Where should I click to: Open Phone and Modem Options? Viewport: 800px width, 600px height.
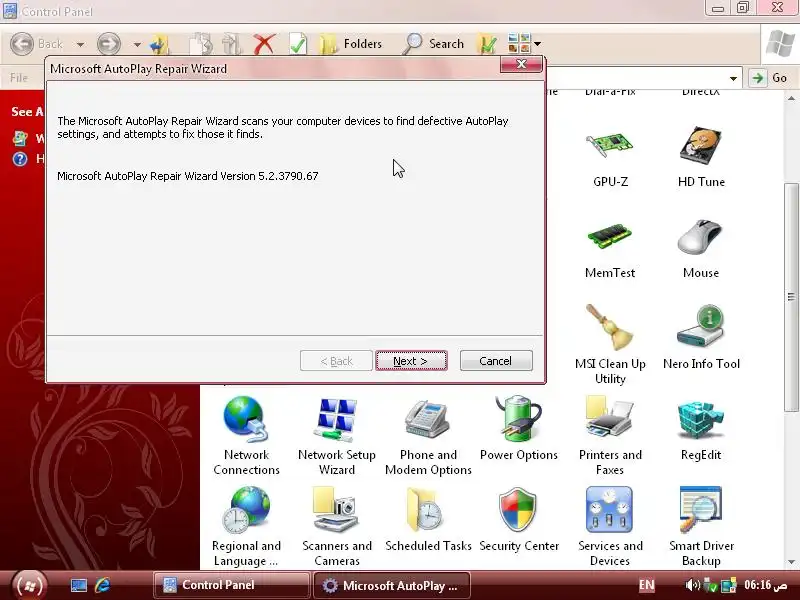(428, 435)
